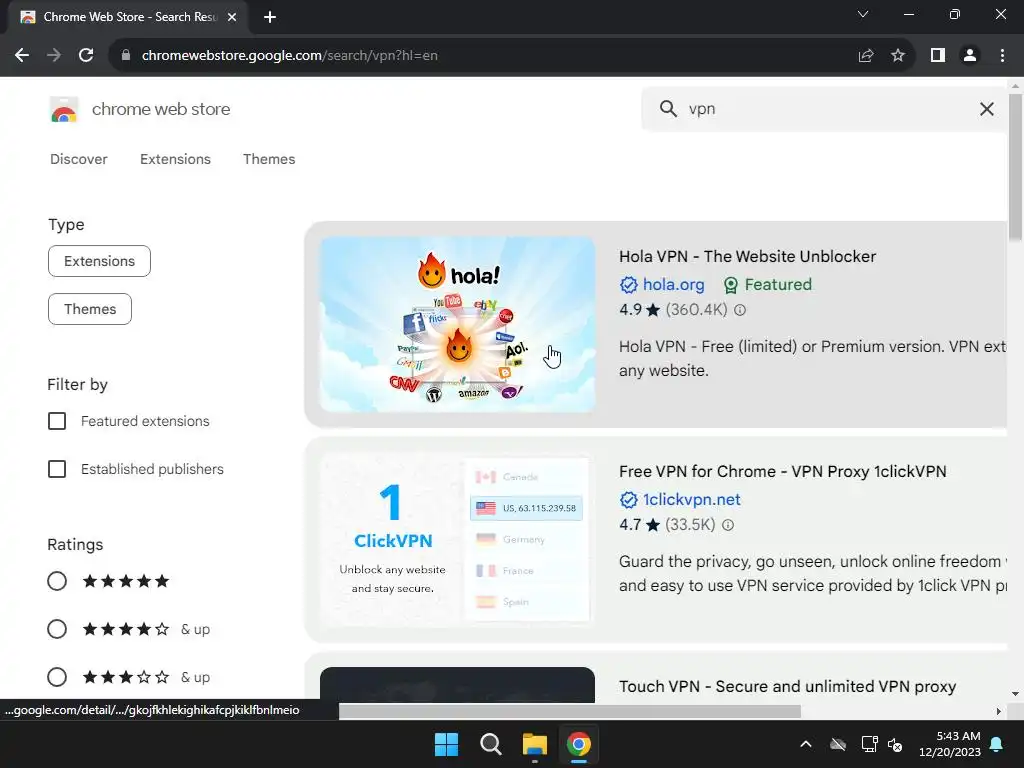This screenshot has width=1024, height=768.
Task: Open Windows taskbar search
Action: (x=490, y=744)
